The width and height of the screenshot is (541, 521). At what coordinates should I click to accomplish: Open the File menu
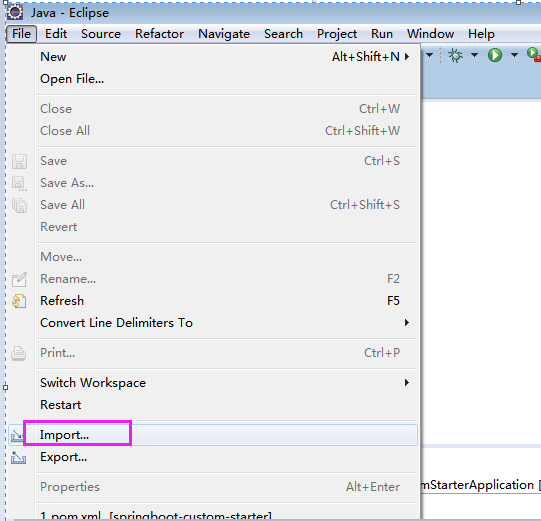(21, 34)
